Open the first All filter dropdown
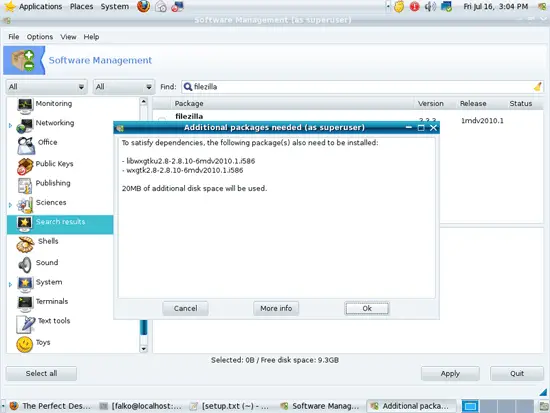This screenshot has width=550, height=413. click(x=46, y=87)
